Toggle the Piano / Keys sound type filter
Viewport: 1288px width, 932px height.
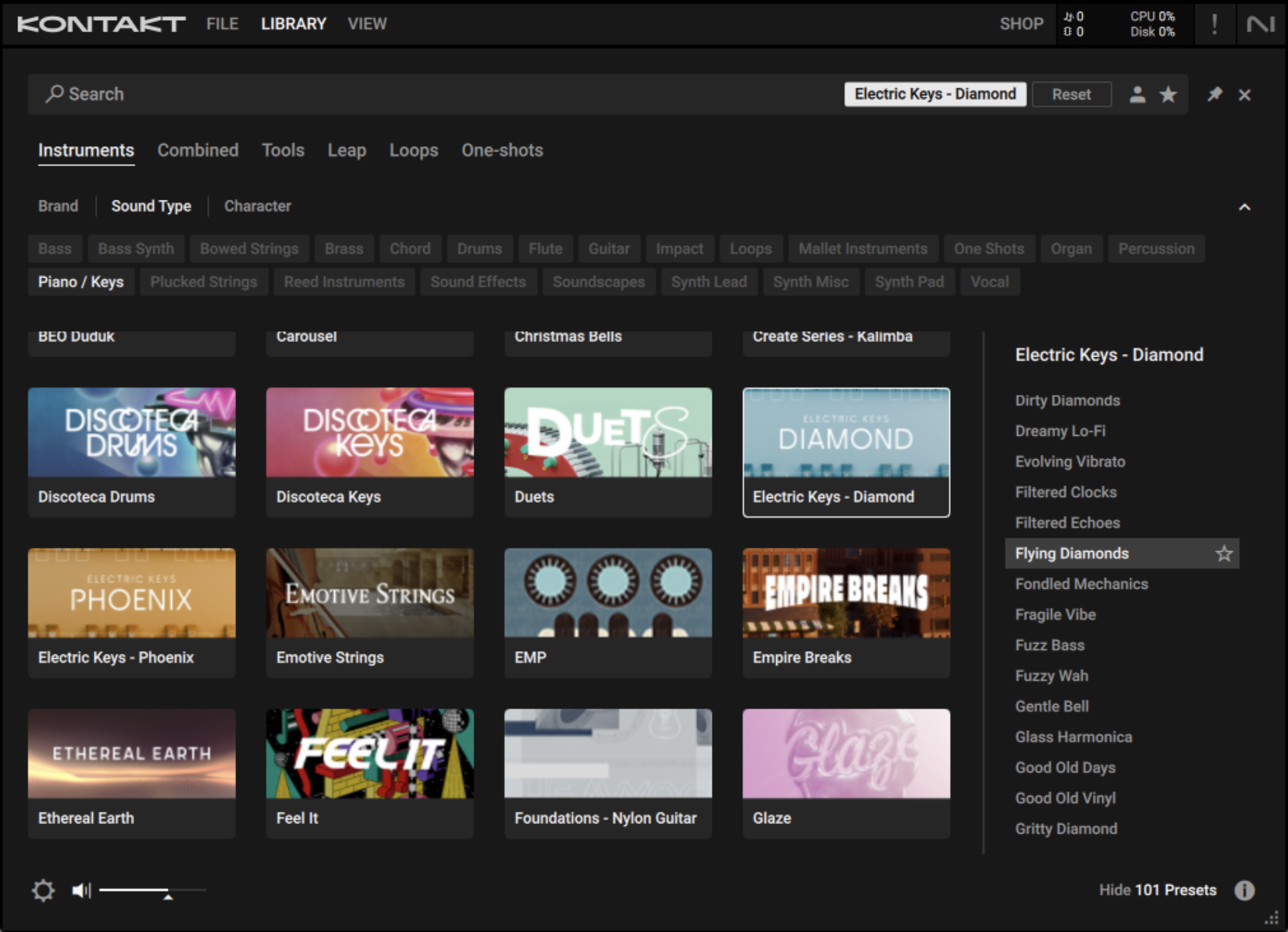[x=80, y=282]
